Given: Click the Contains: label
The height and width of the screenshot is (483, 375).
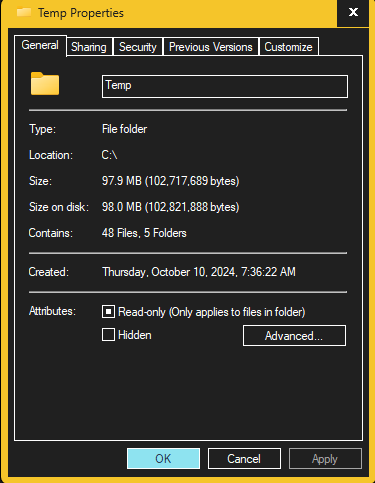Looking at the screenshot, I should [50, 233].
